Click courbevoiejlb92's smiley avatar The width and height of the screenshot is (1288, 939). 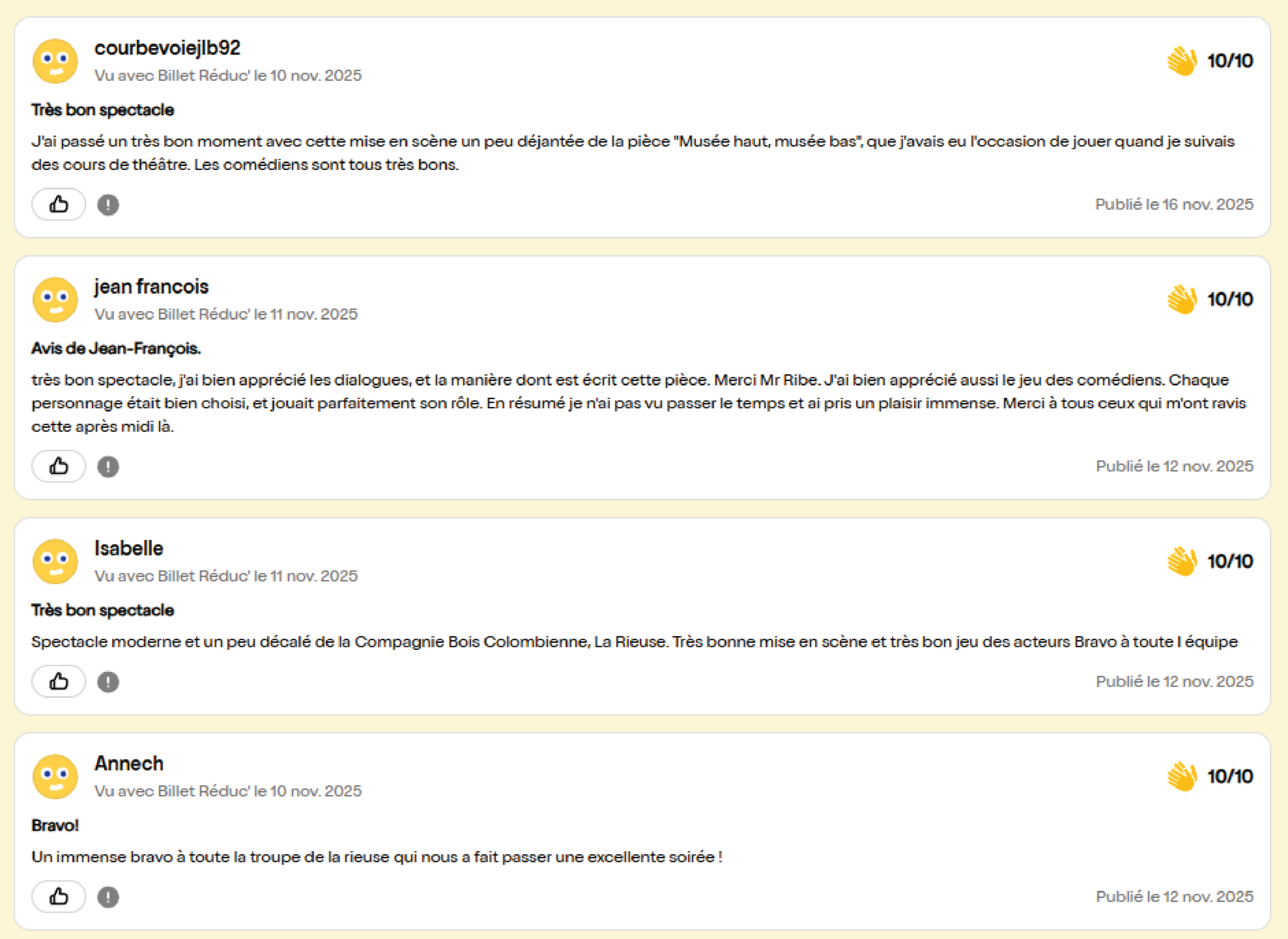click(55, 61)
